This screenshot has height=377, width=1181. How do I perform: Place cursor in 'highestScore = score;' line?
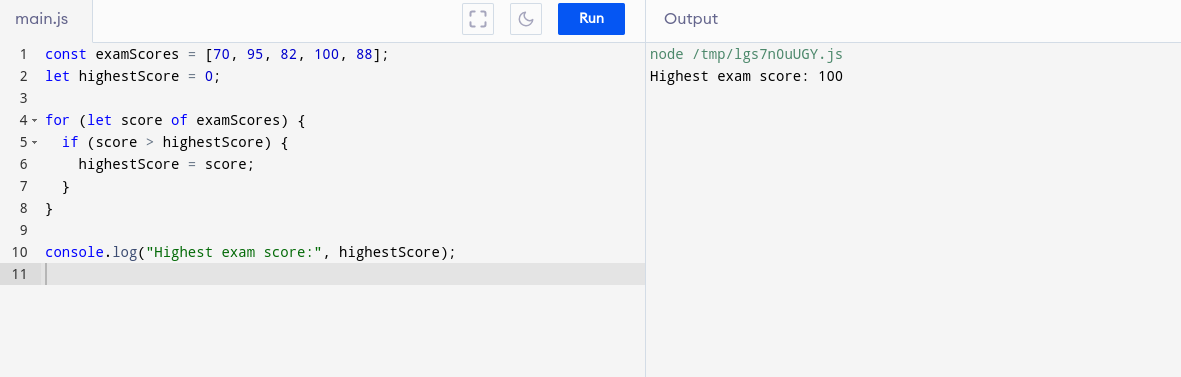click(167, 164)
